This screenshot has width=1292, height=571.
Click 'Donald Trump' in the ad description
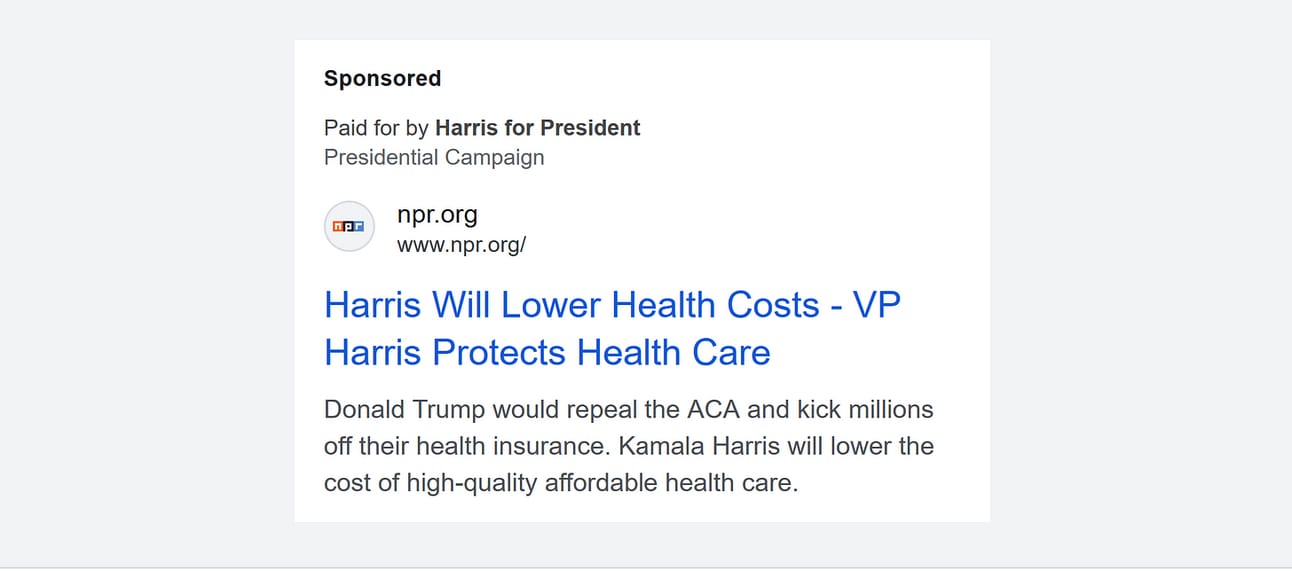[405, 410]
